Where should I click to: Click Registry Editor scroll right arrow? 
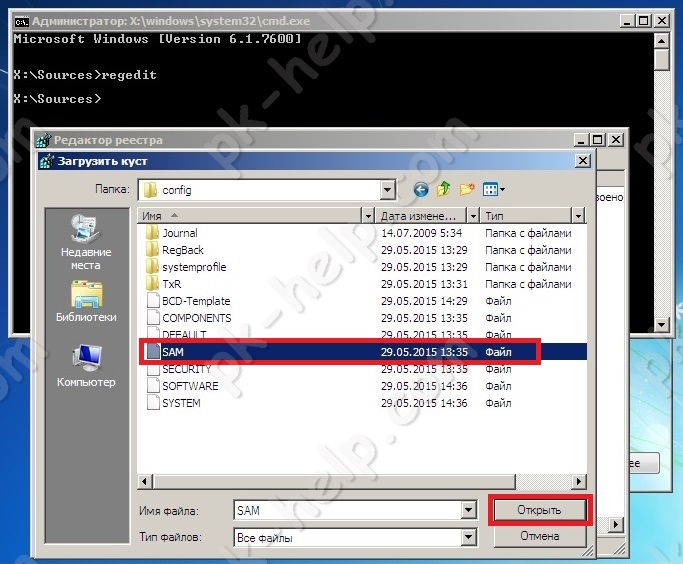click(x=615, y=524)
